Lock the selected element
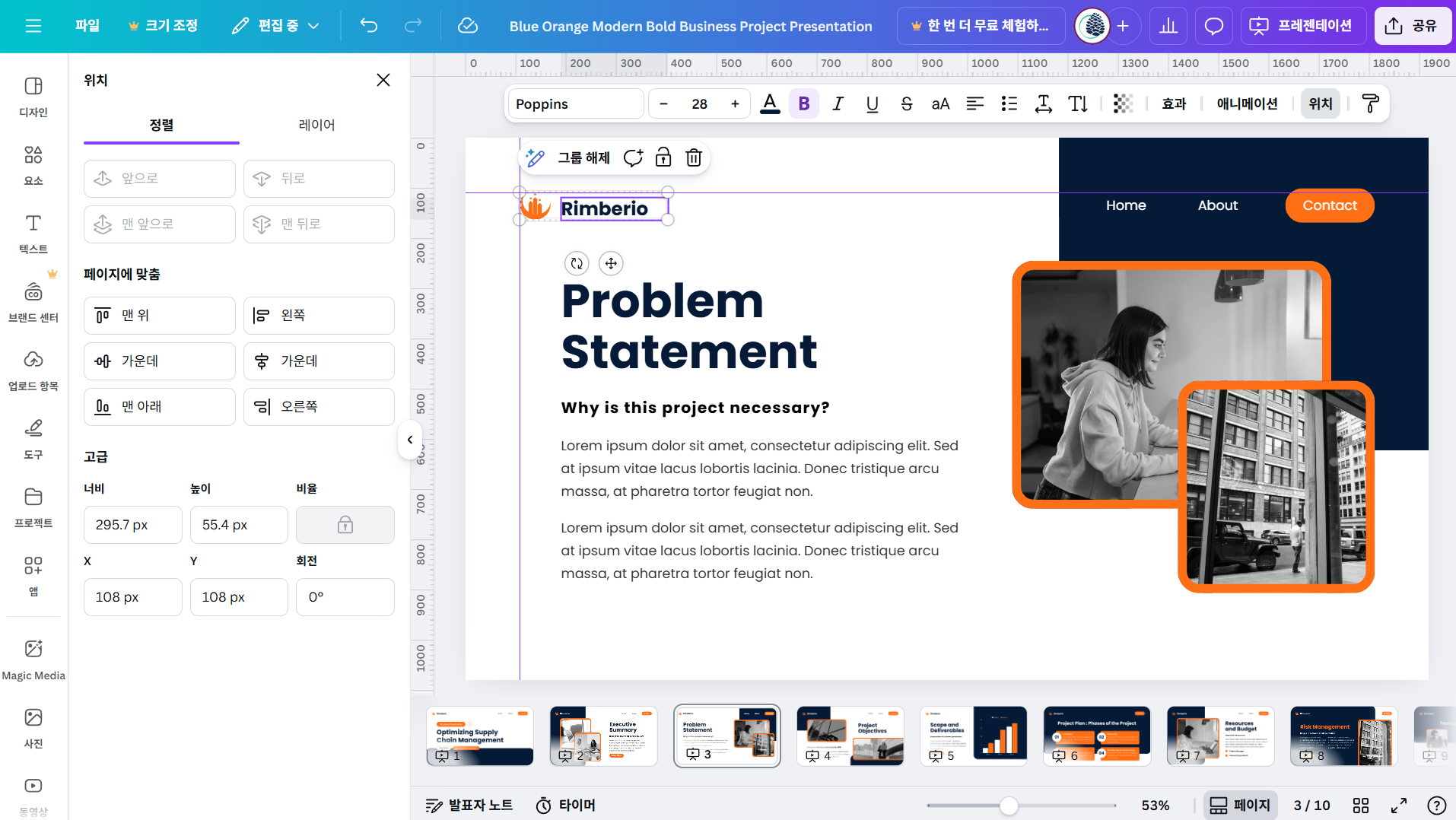The height and width of the screenshot is (820, 1456). click(x=663, y=157)
